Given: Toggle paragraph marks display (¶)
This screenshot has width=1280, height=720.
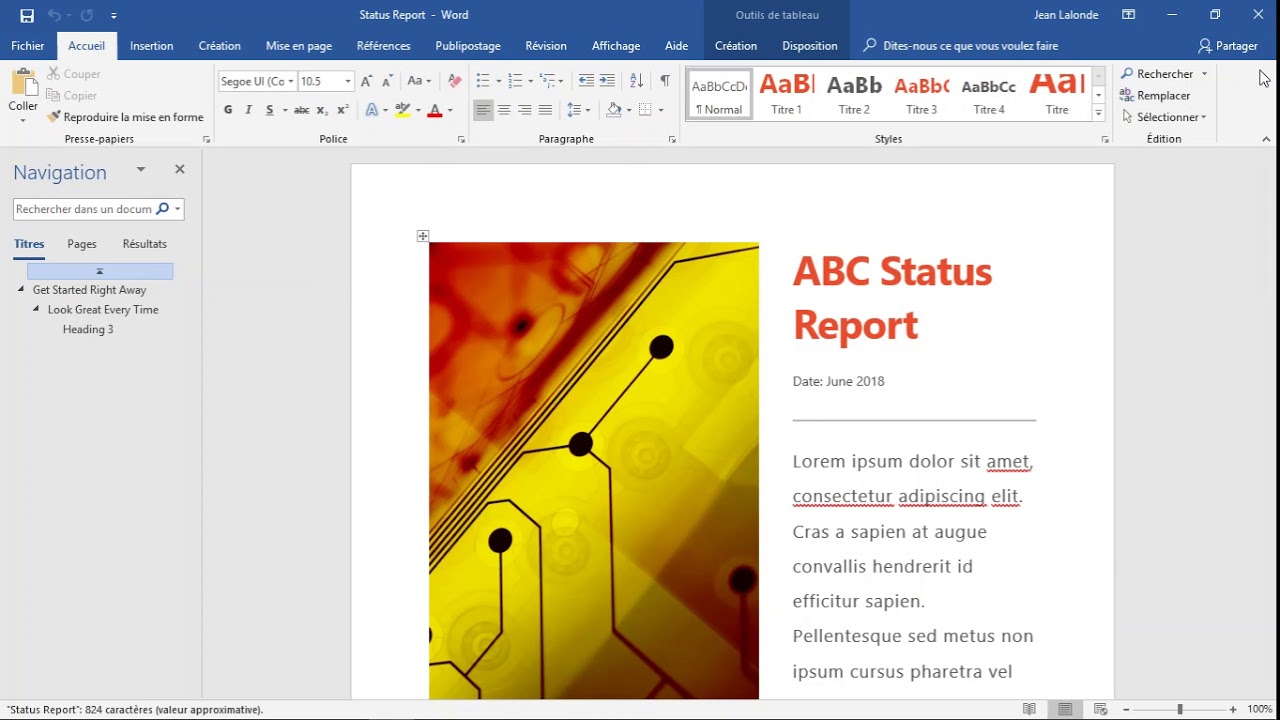Looking at the screenshot, I should pos(665,81).
